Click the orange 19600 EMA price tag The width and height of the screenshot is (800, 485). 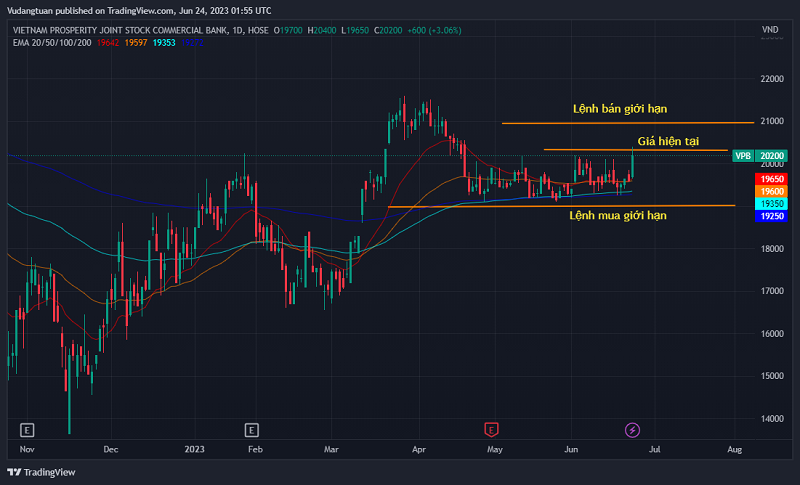tap(771, 191)
